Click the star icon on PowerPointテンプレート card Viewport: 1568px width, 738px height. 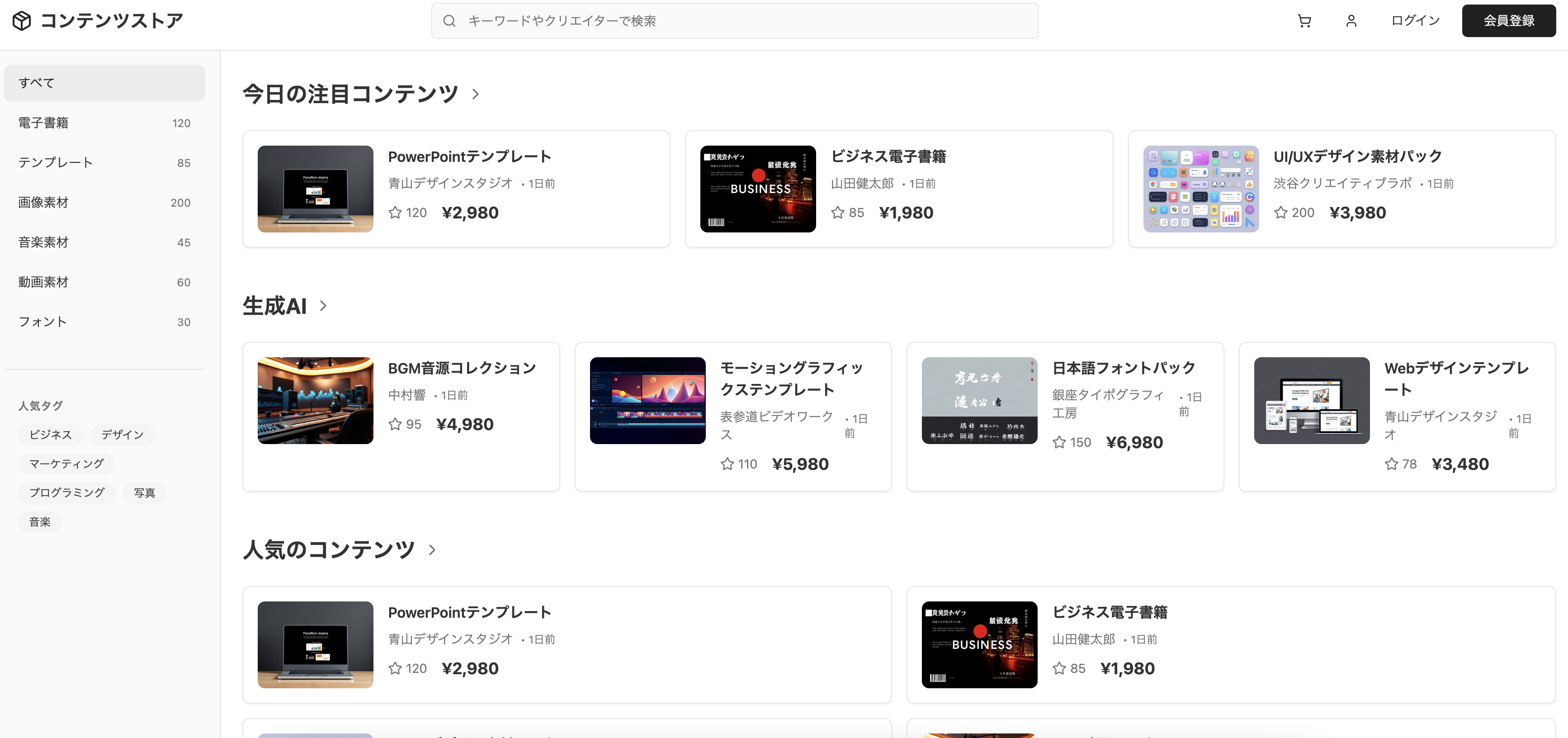click(394, 212)
